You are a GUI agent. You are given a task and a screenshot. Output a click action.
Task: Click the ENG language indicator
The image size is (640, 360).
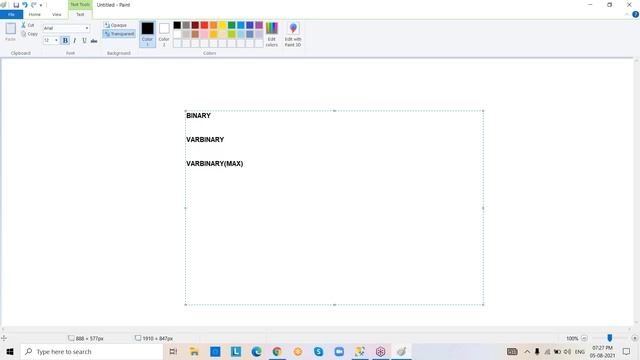580,351
